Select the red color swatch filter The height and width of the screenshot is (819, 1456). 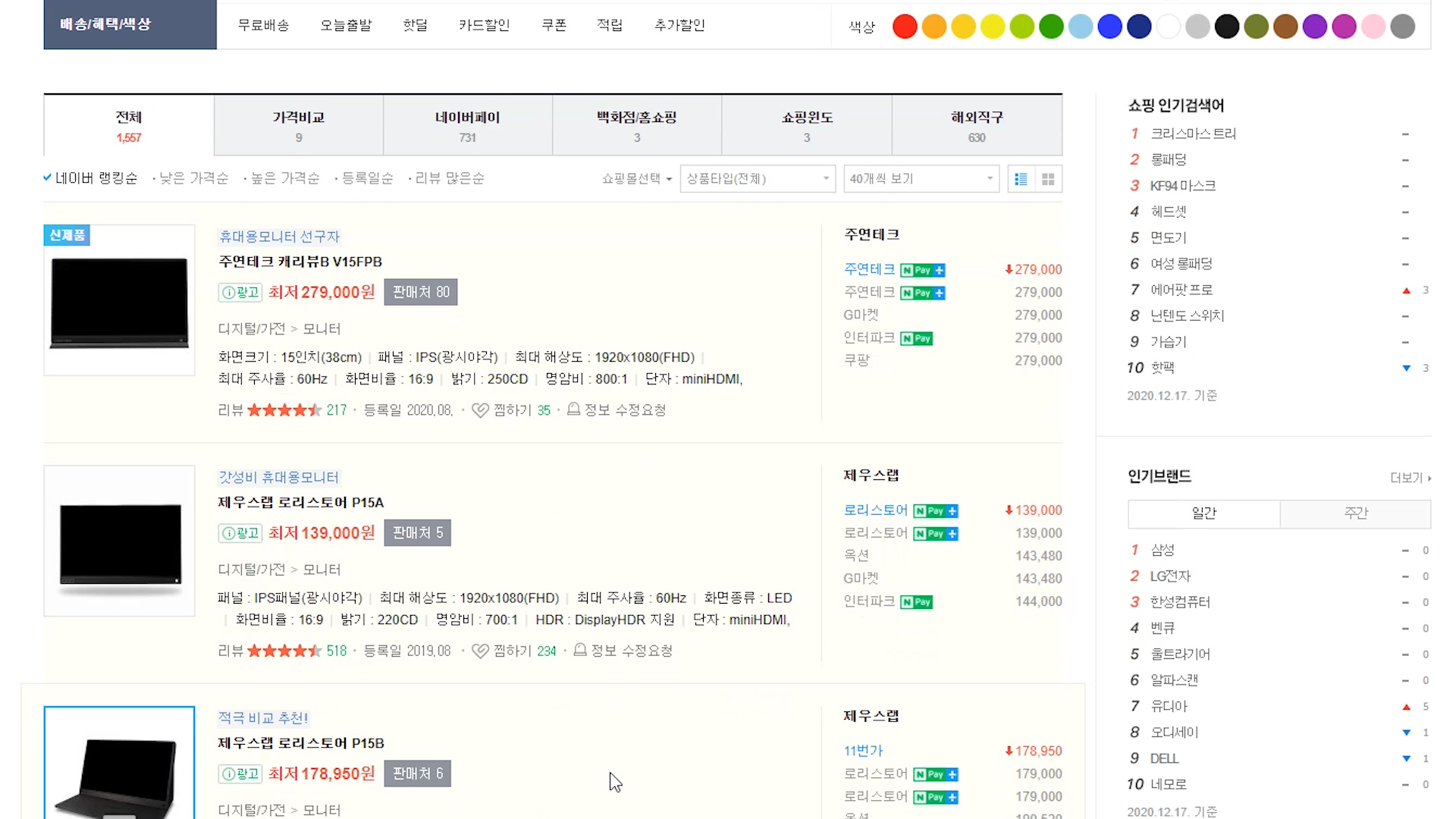(x=905, y=27)
